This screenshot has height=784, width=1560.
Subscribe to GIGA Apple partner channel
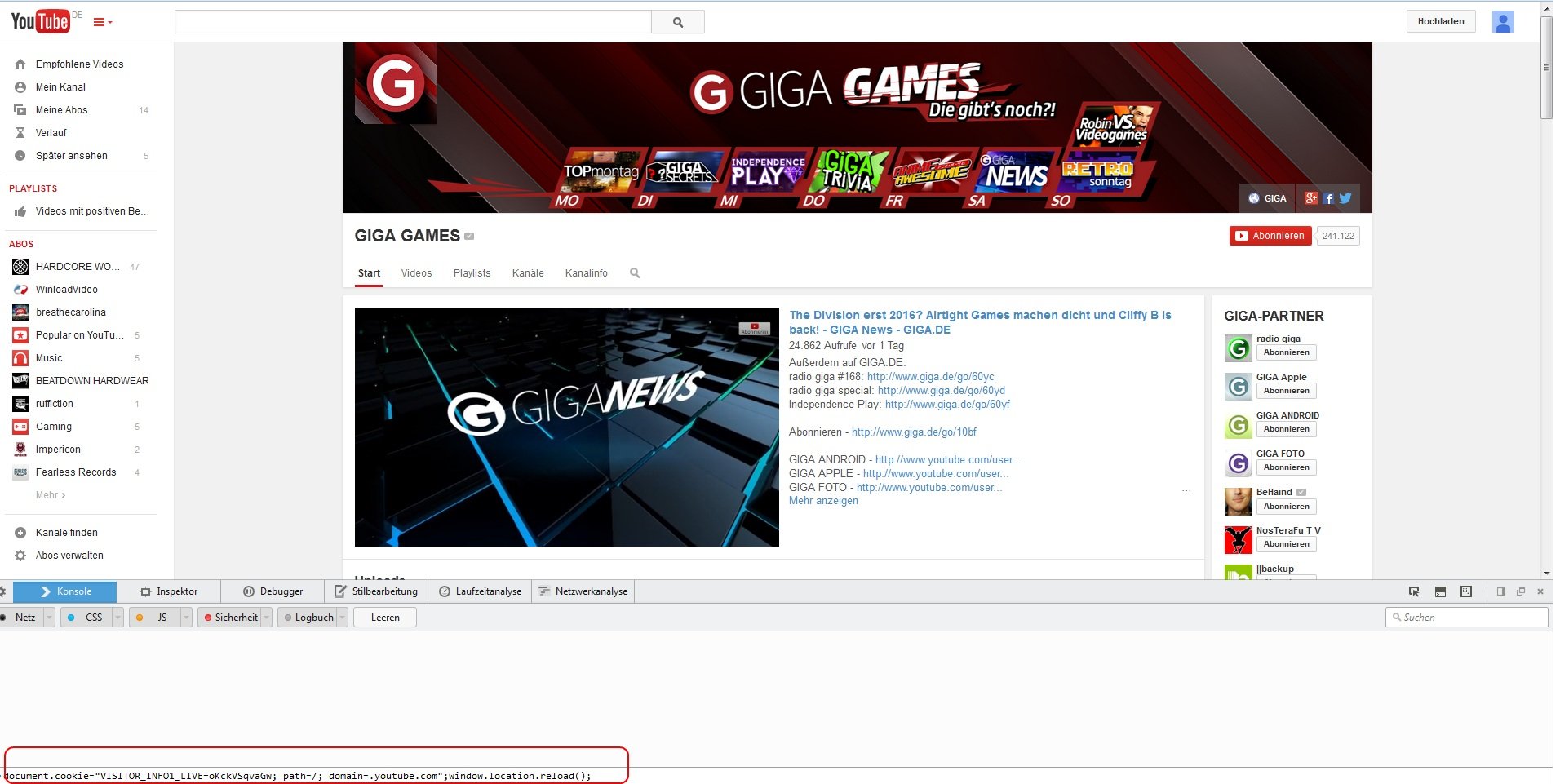coord(1286,391)
